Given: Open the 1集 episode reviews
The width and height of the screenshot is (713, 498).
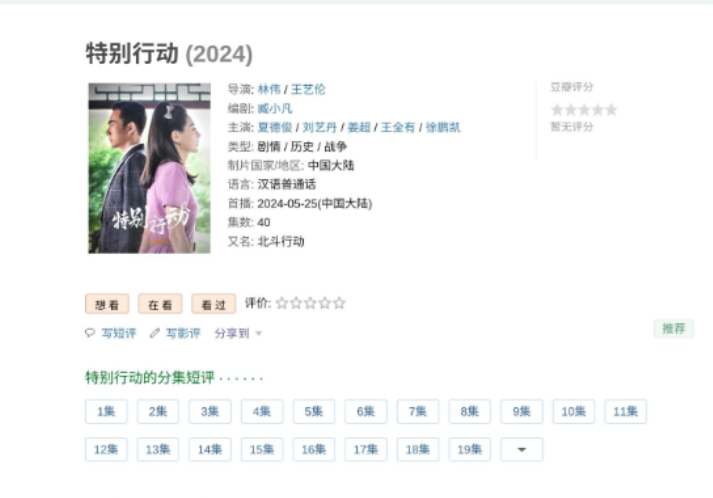Looking at the screenshot, I should [106, 412].
